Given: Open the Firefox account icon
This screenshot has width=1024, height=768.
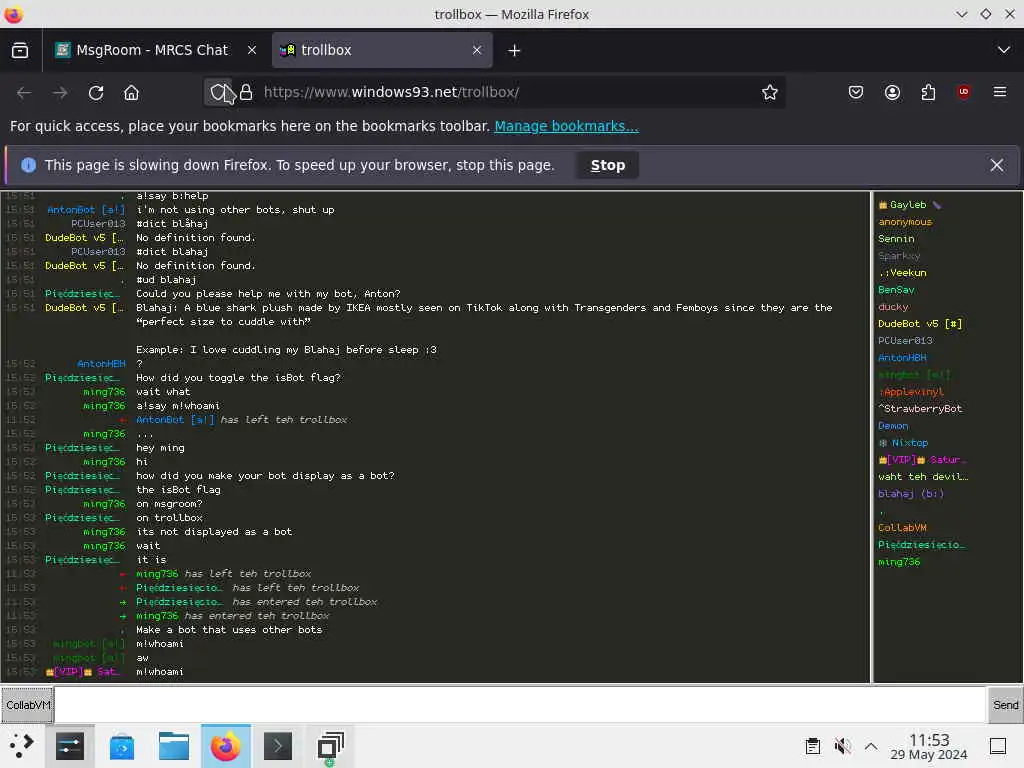Looking at the screenshot, I should 892,93.
